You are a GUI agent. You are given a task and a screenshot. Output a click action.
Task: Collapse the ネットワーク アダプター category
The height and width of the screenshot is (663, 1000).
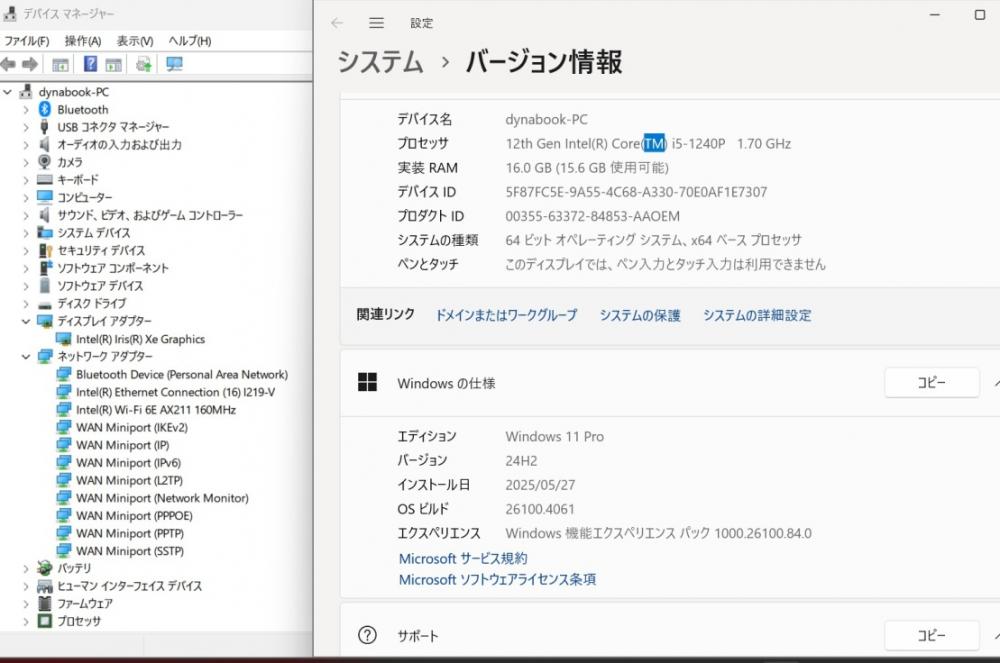pyautogui.click(x=26, y=356)
